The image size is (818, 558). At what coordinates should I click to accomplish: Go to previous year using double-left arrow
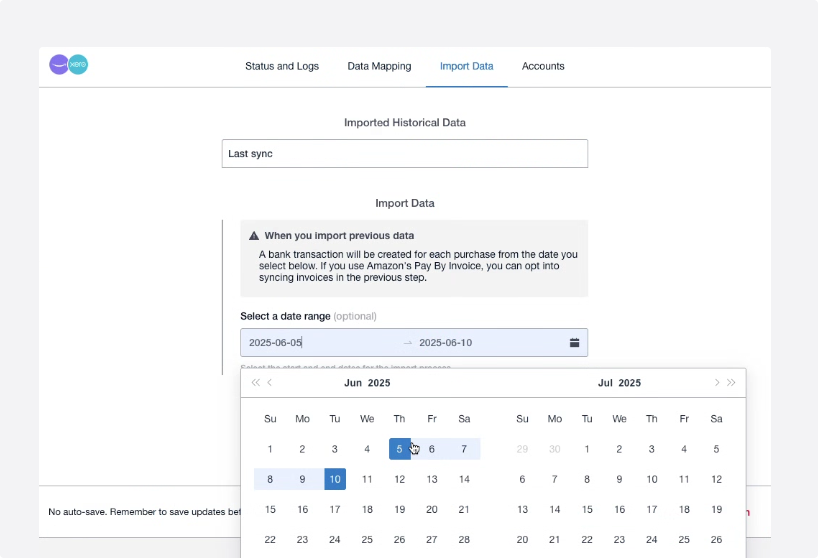pyautogui.click(x=255, y=383)
